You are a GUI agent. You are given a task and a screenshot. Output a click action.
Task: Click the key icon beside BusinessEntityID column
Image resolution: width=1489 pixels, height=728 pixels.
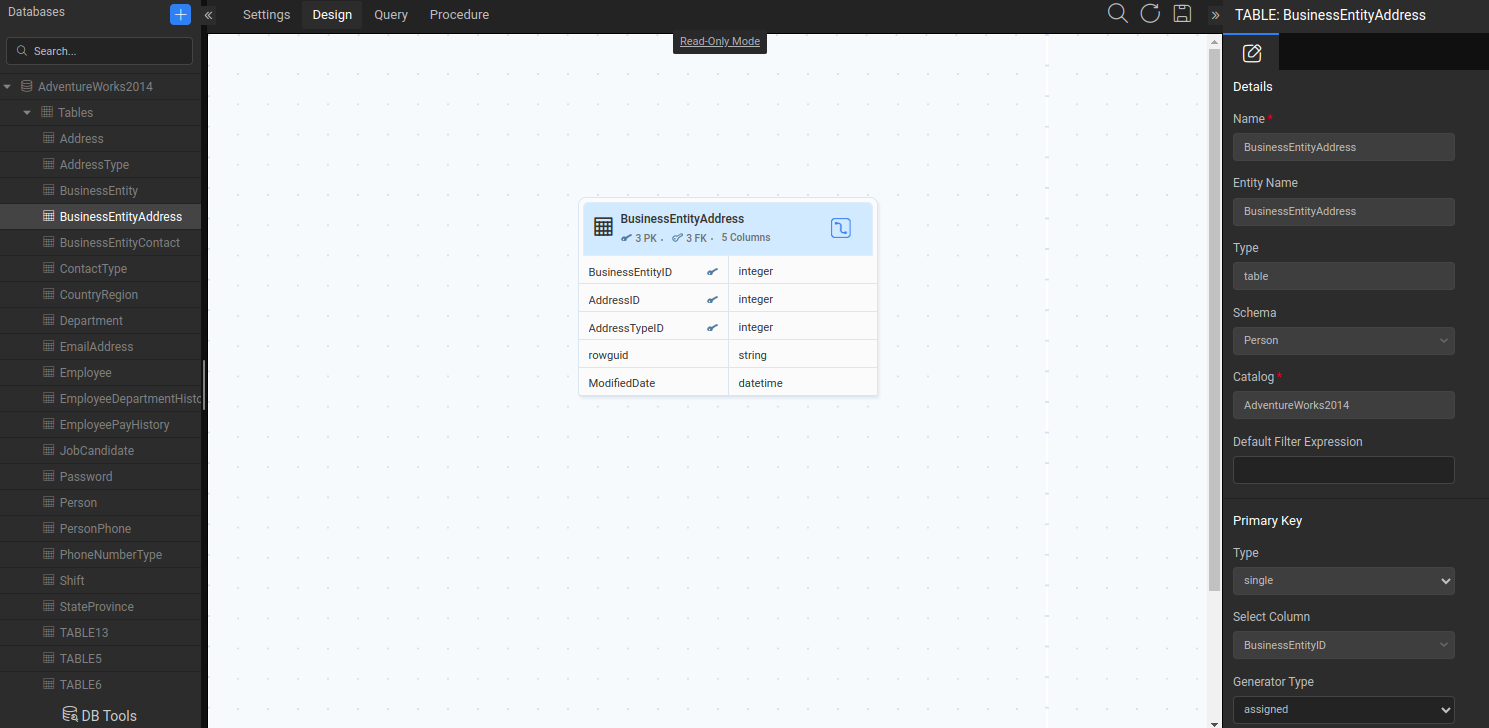pos(713,271)
